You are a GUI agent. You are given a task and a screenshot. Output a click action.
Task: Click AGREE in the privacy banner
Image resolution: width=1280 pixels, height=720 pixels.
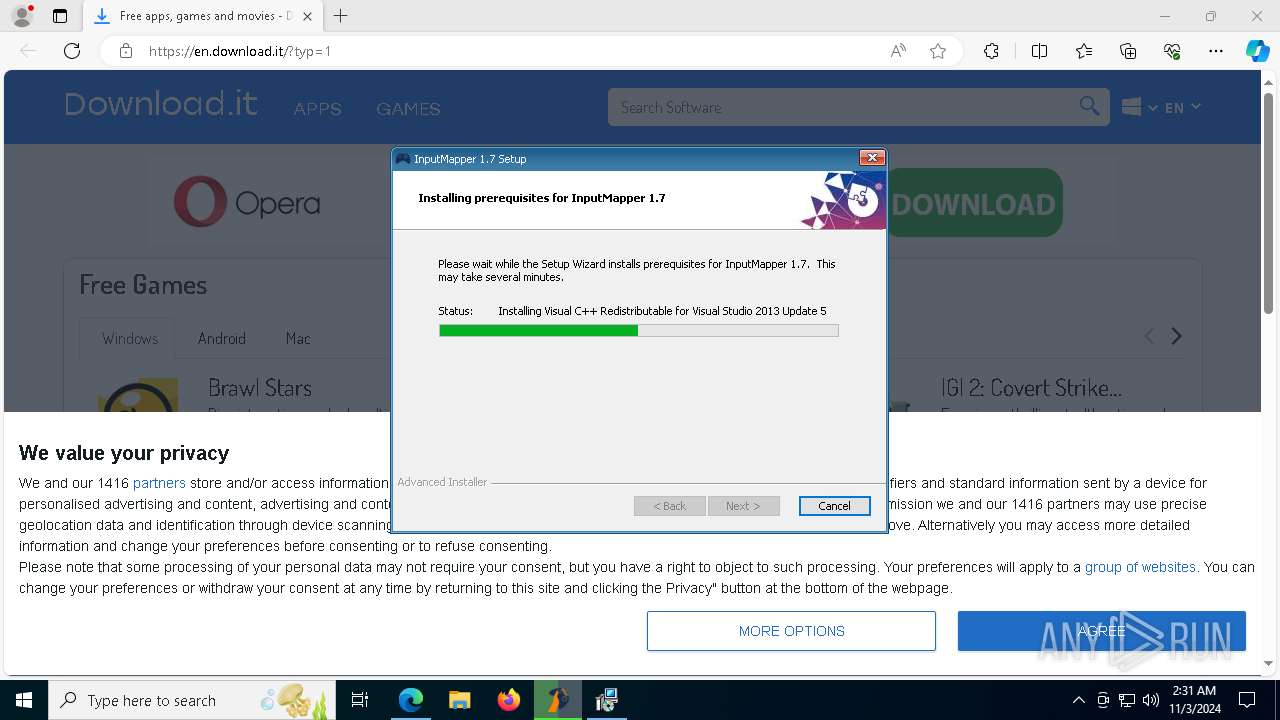point(1101,631)
